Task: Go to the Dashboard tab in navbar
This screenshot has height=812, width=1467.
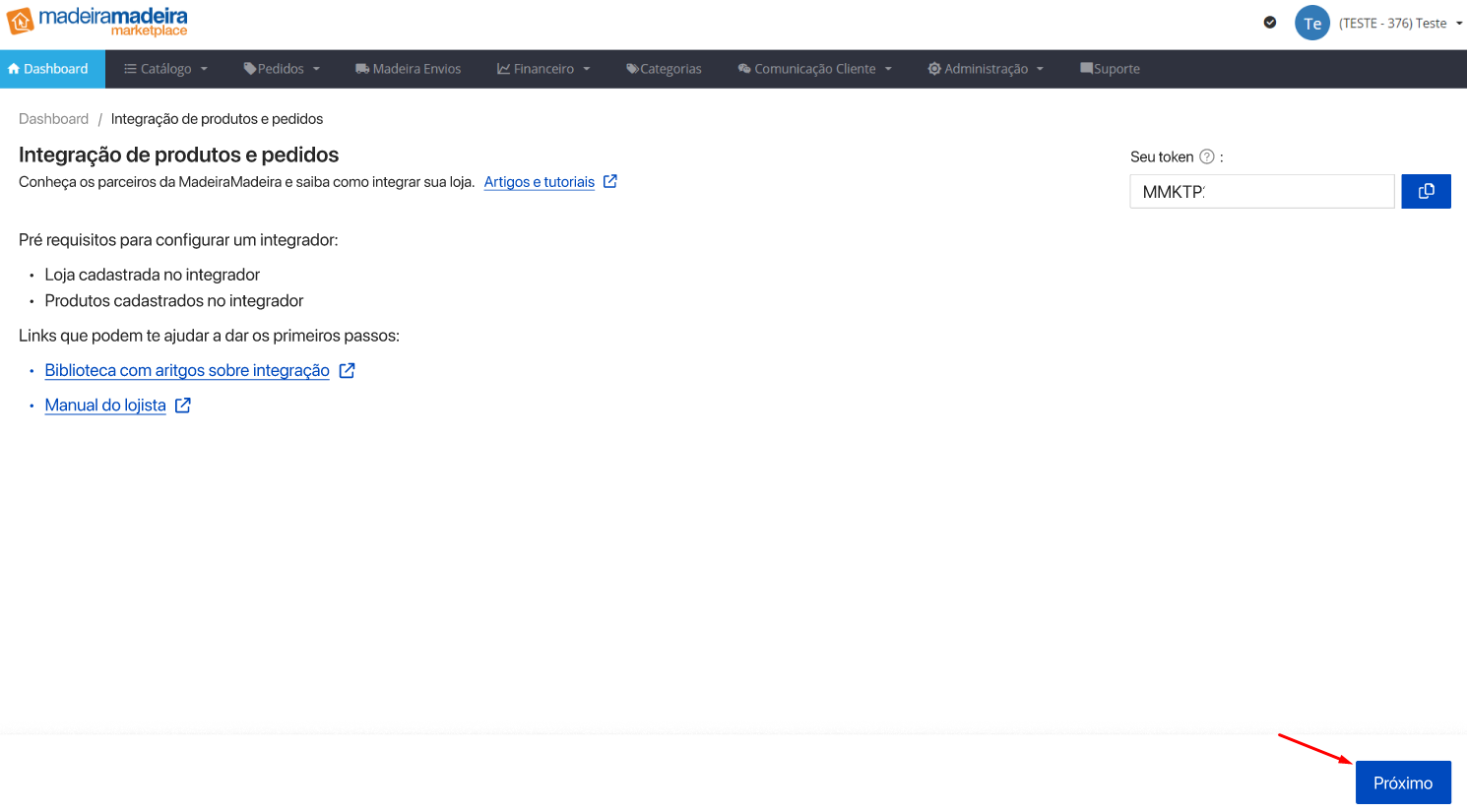Action: click(48, 69)
